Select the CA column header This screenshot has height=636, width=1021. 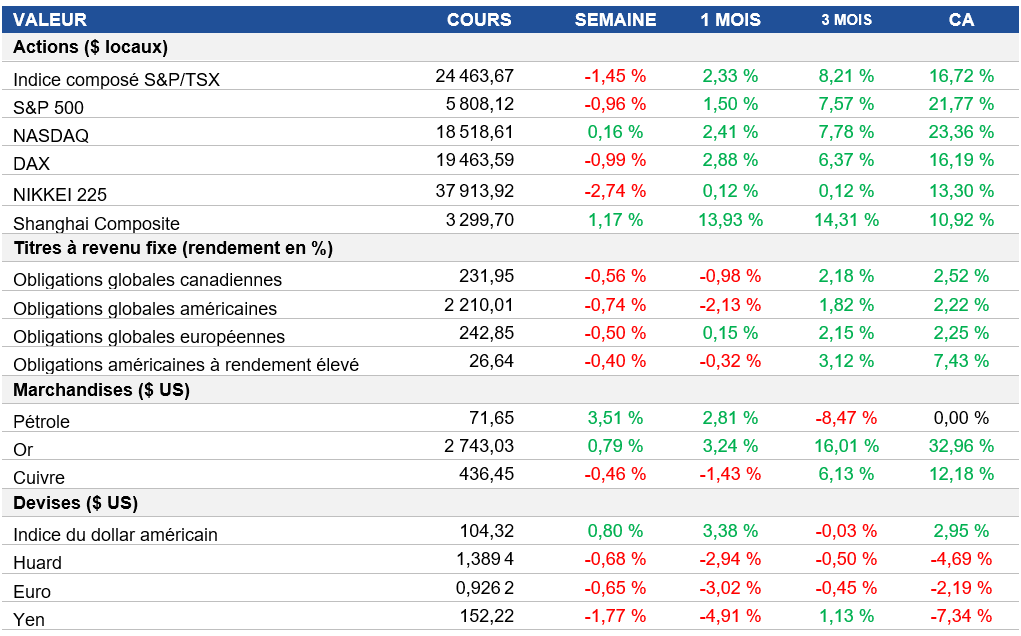tap(961, 20)
